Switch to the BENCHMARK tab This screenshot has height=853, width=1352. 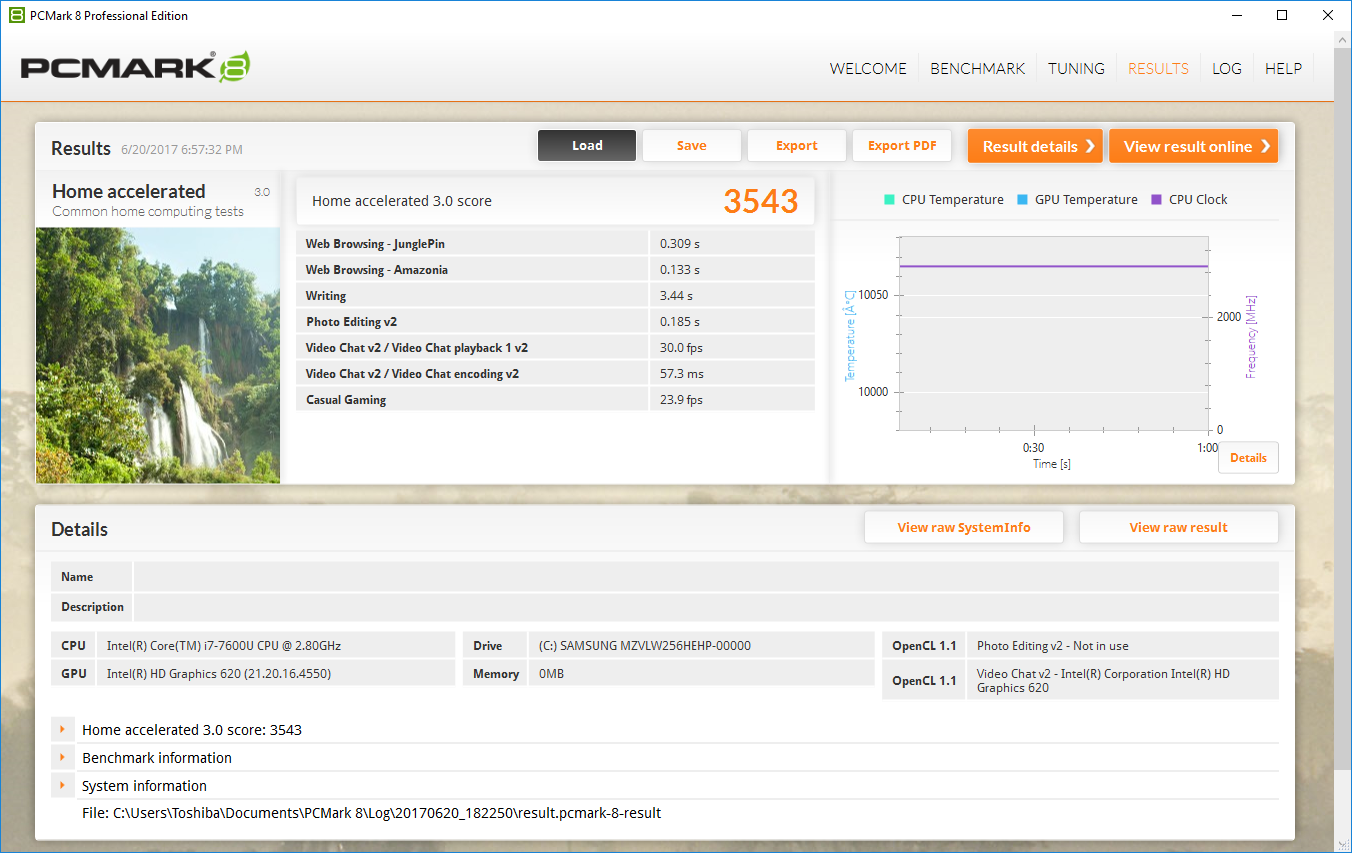click(977, 68)
